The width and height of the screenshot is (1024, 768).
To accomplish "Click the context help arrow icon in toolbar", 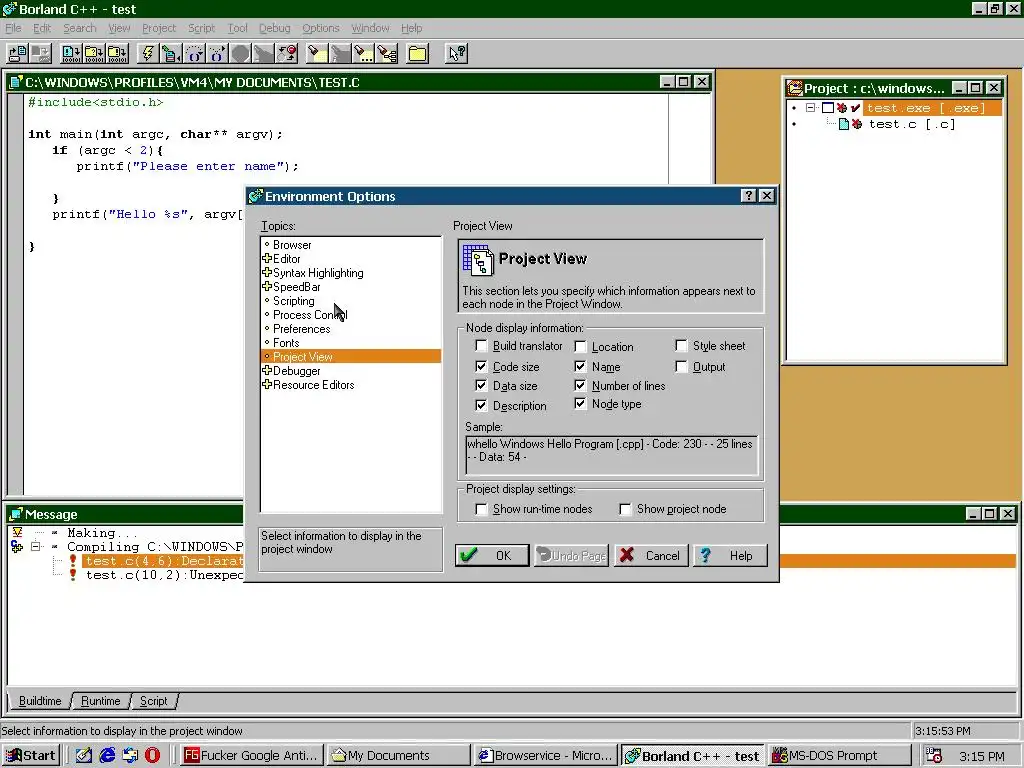I will click(x=456, y=53).
